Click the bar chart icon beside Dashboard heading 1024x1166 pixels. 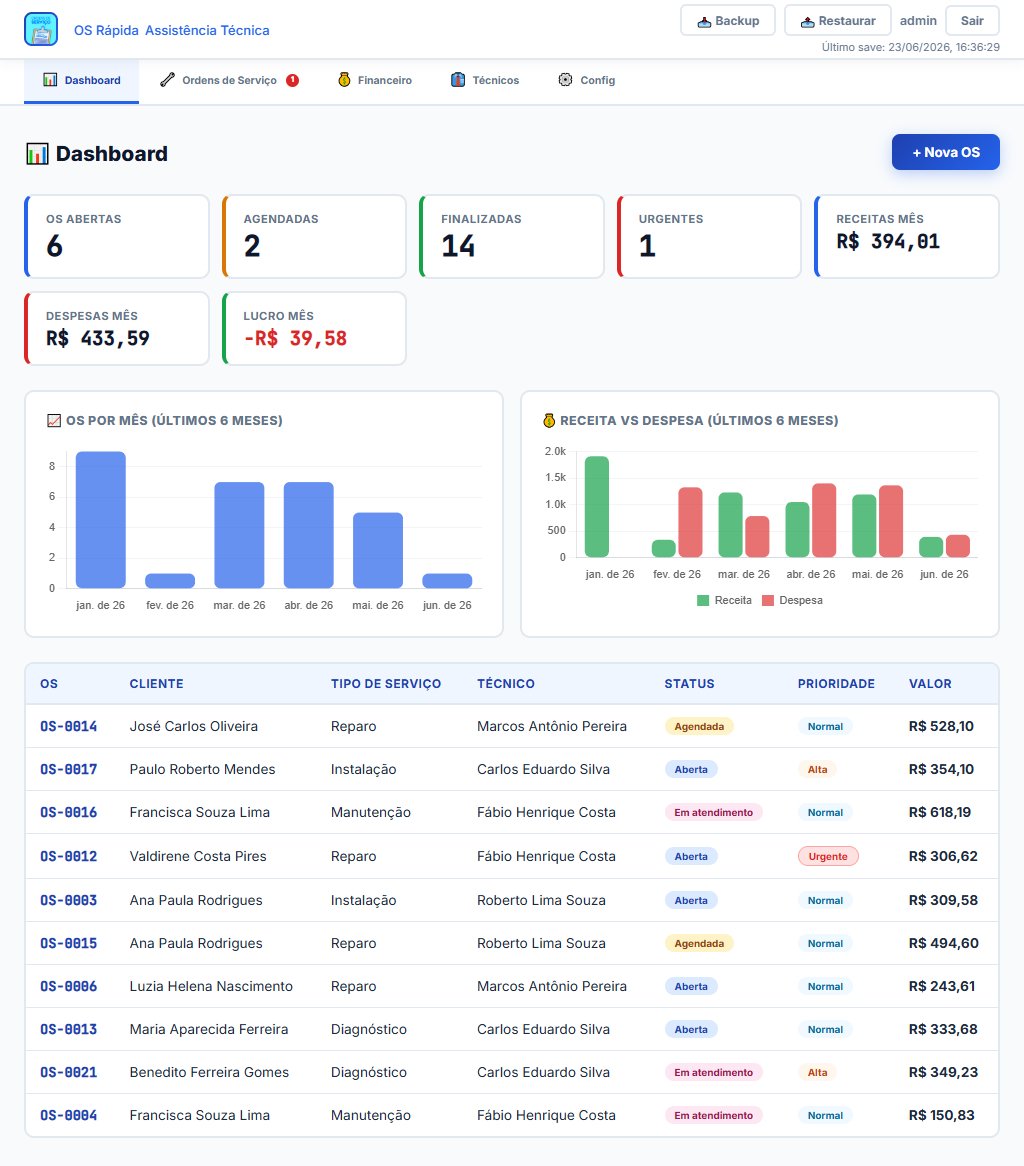point(37,154)
